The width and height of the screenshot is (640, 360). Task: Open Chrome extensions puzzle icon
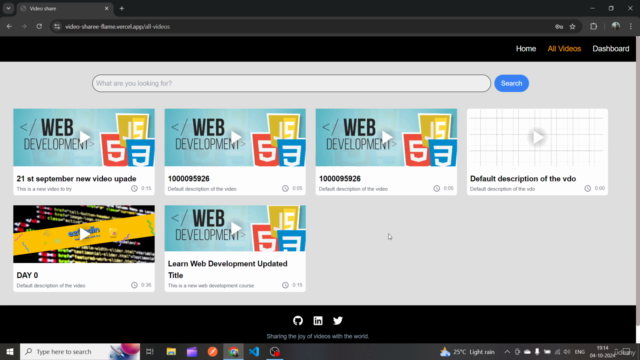click(593, 27)
